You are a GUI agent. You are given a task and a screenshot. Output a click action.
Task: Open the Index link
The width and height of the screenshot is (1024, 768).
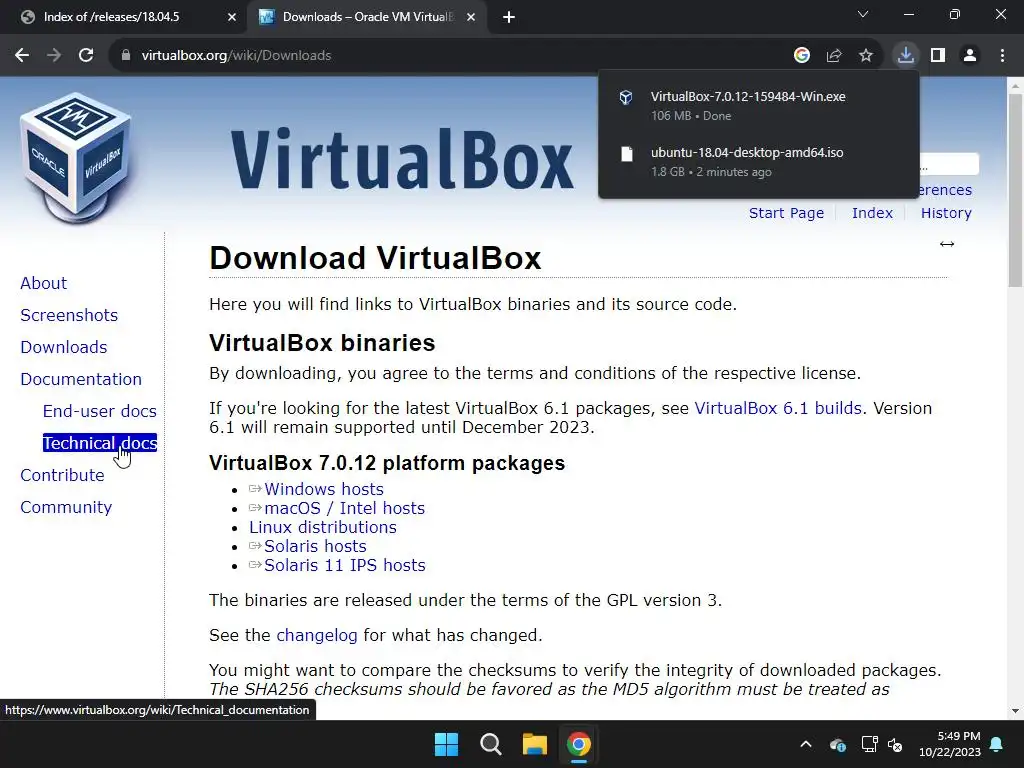[x=872, y=213]
